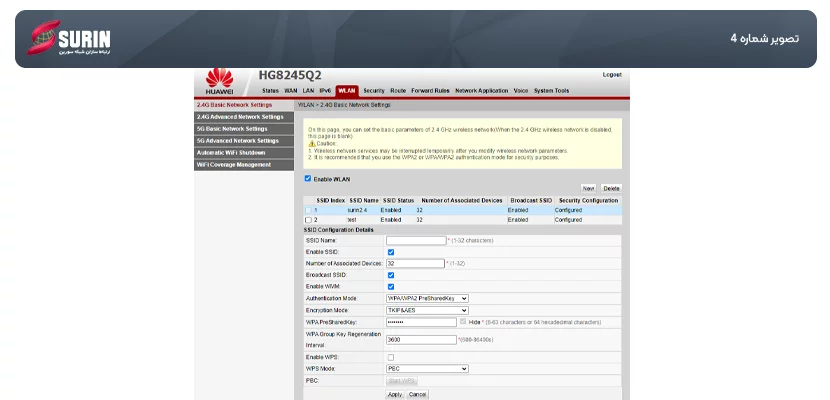
Task: Open the WPS Mode dropdown
Action: coord(427,369)
